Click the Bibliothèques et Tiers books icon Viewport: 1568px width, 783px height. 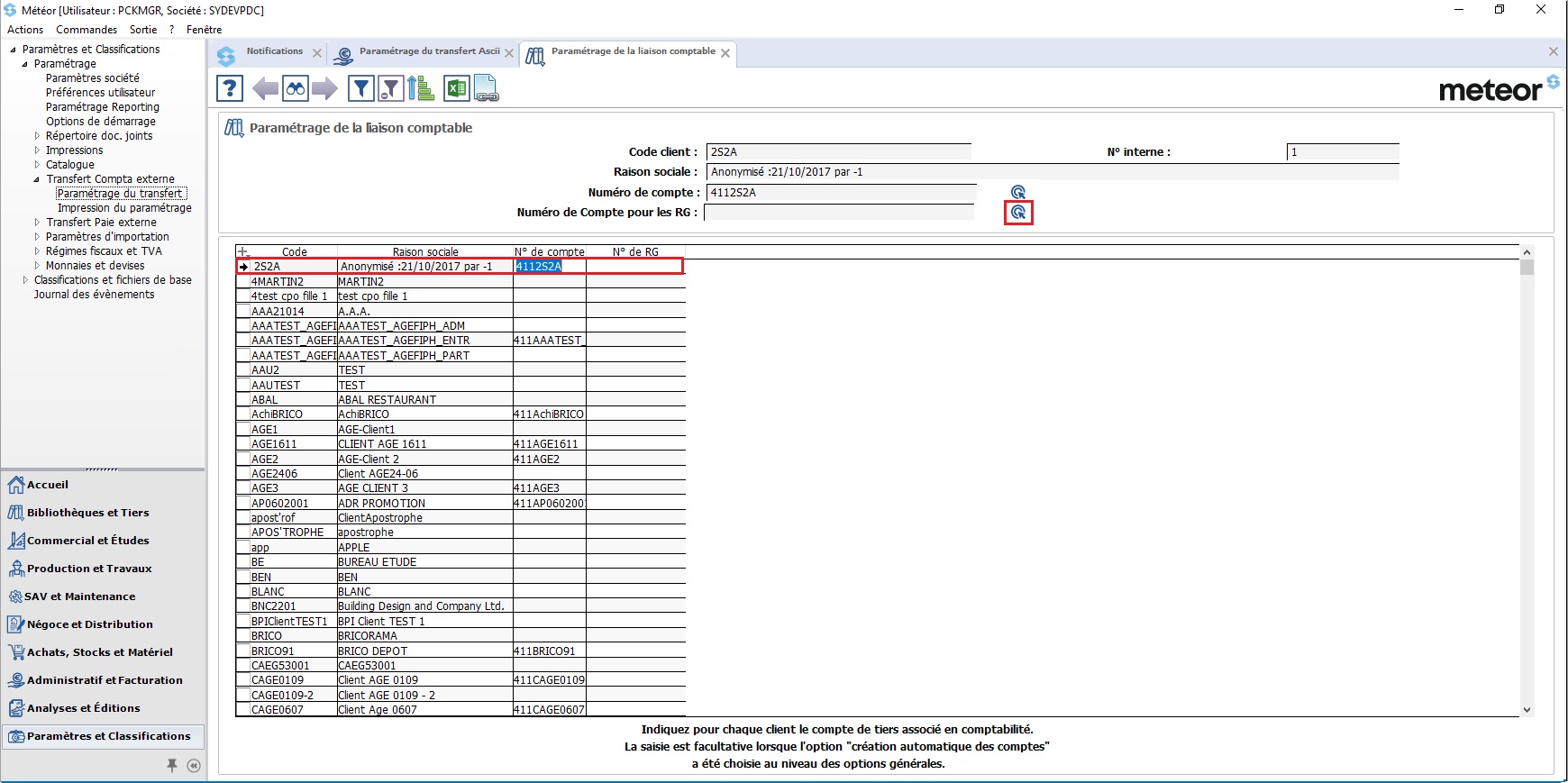[15, 513]
